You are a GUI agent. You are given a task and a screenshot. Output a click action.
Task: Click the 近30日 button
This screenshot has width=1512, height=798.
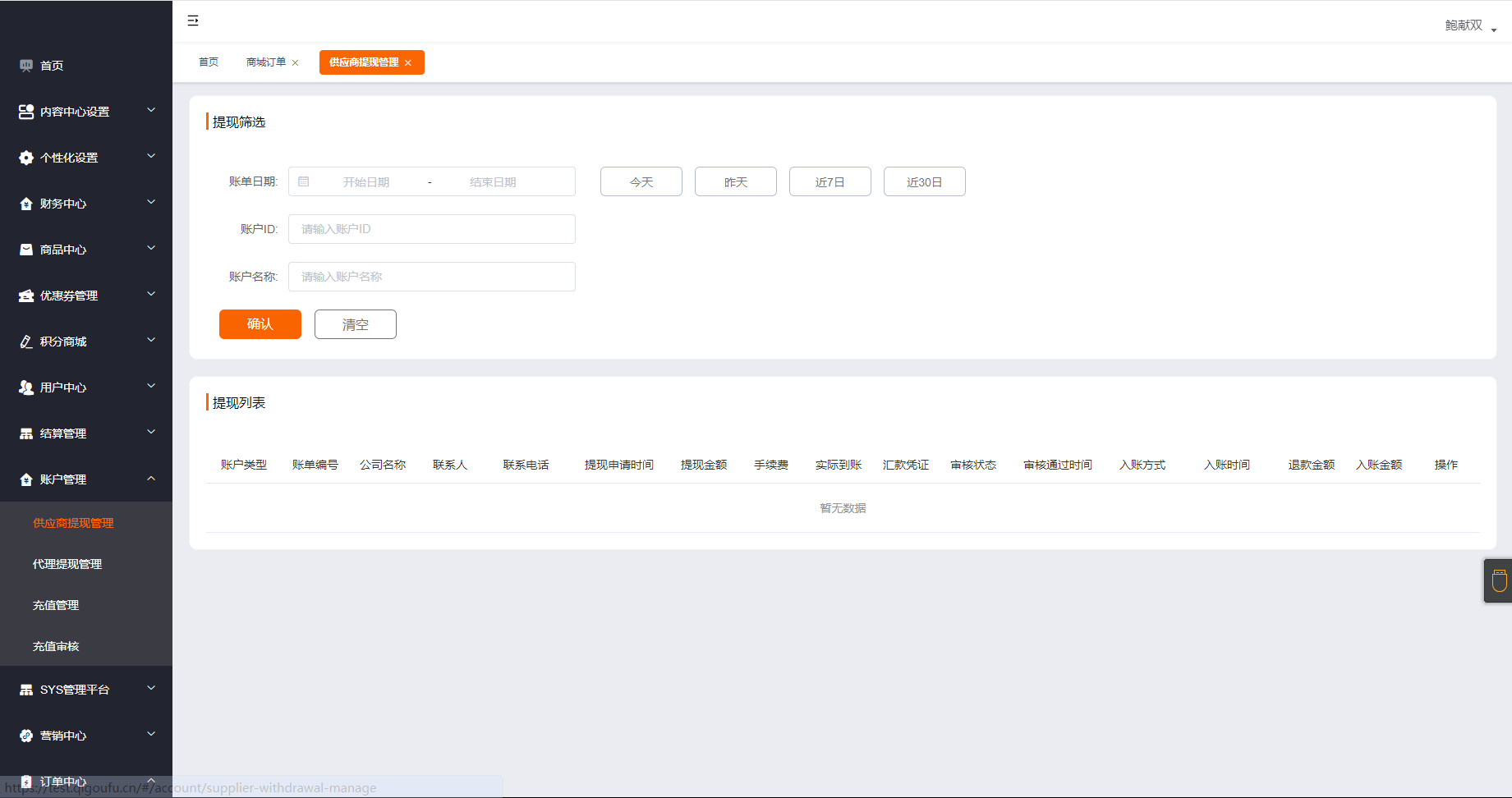coord(925,181)
